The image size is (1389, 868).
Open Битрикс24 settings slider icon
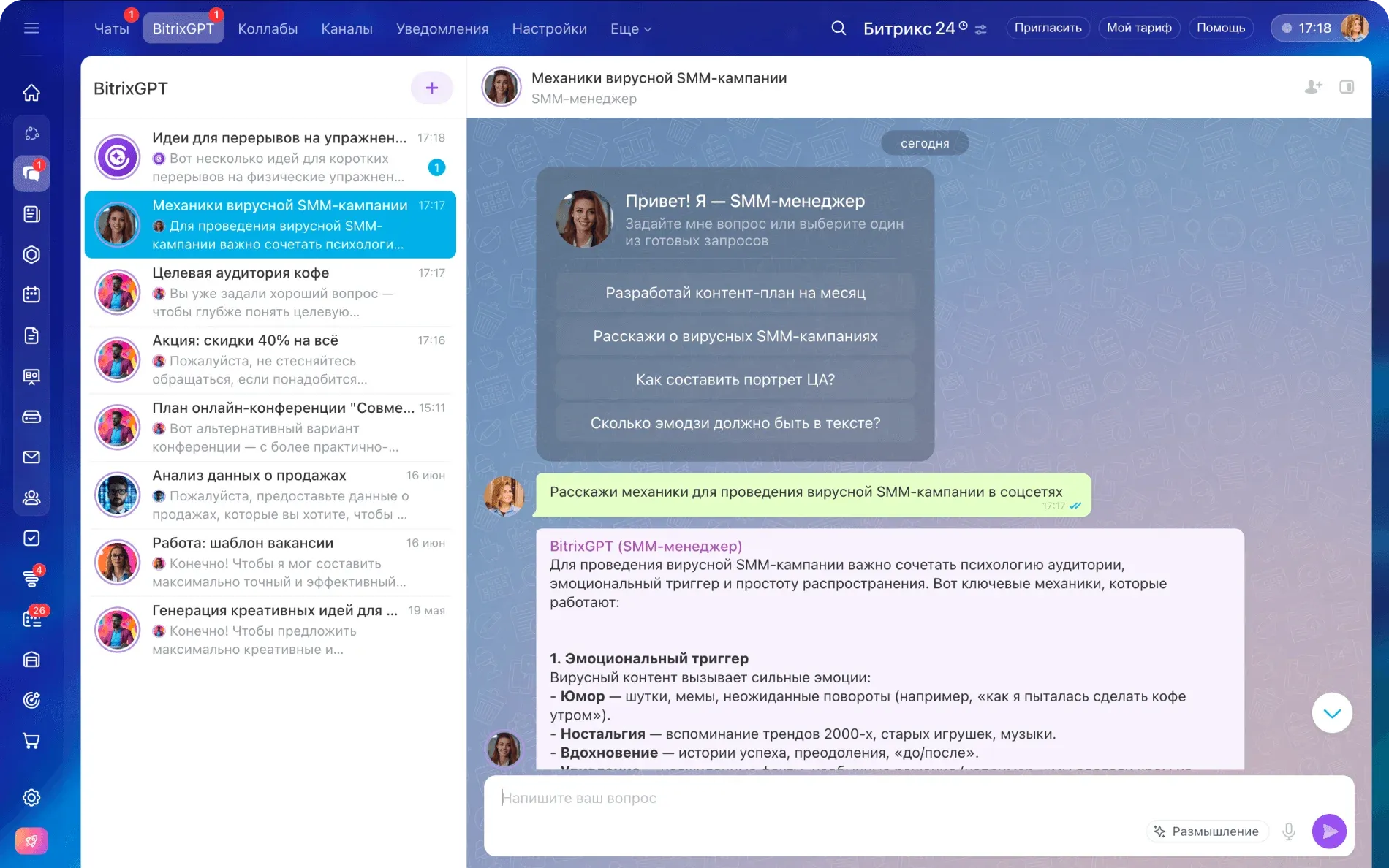pyautogui.click(x=981, y=29)
